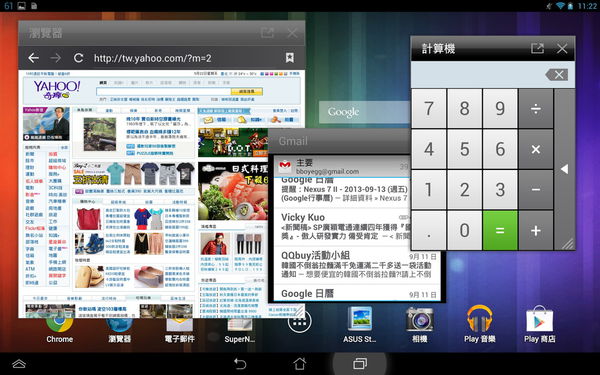
Task: Launch the 相機 camera app
Action: point(420,324)
